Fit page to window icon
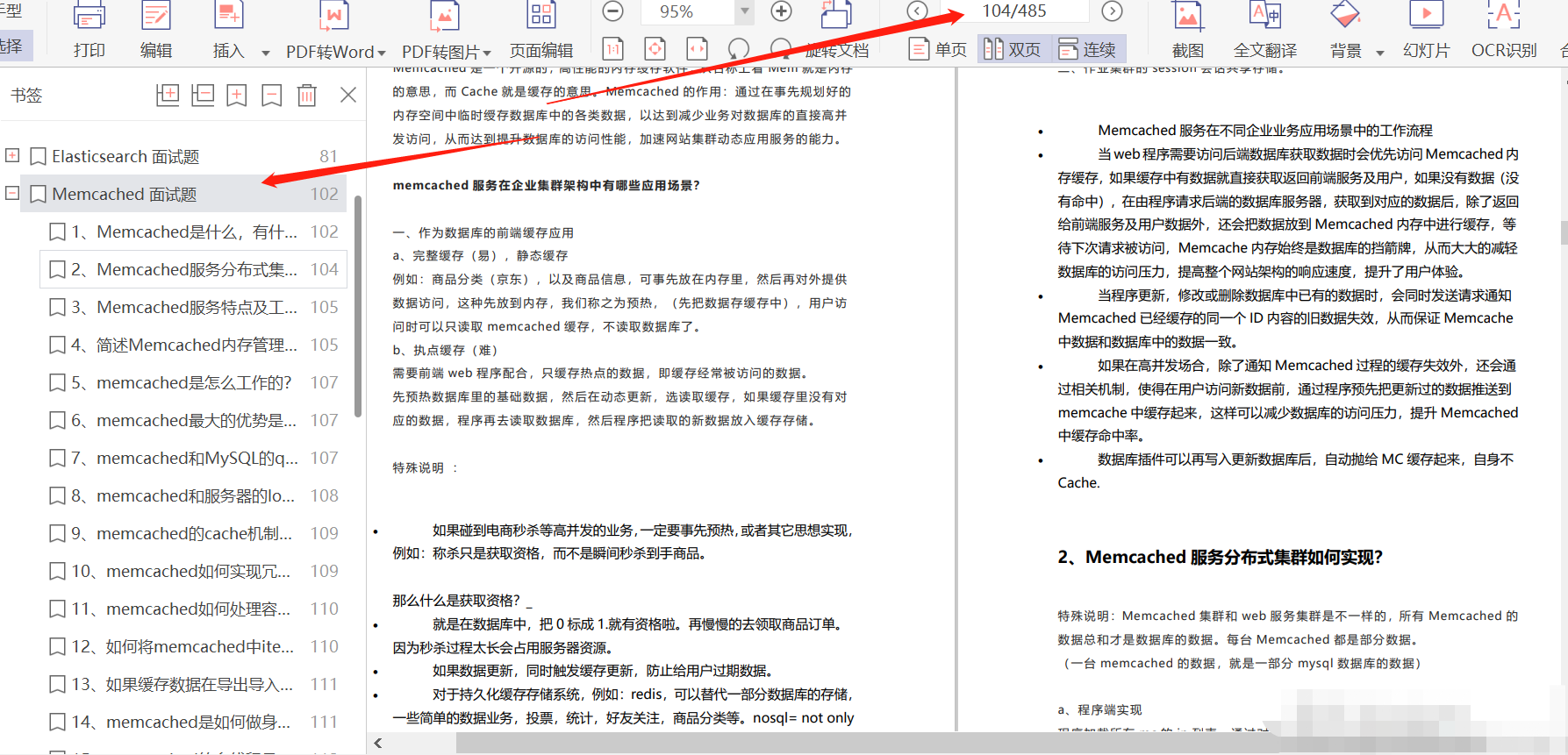The width and height of the screenshot is (1568, 755). [x=655, y=49]
